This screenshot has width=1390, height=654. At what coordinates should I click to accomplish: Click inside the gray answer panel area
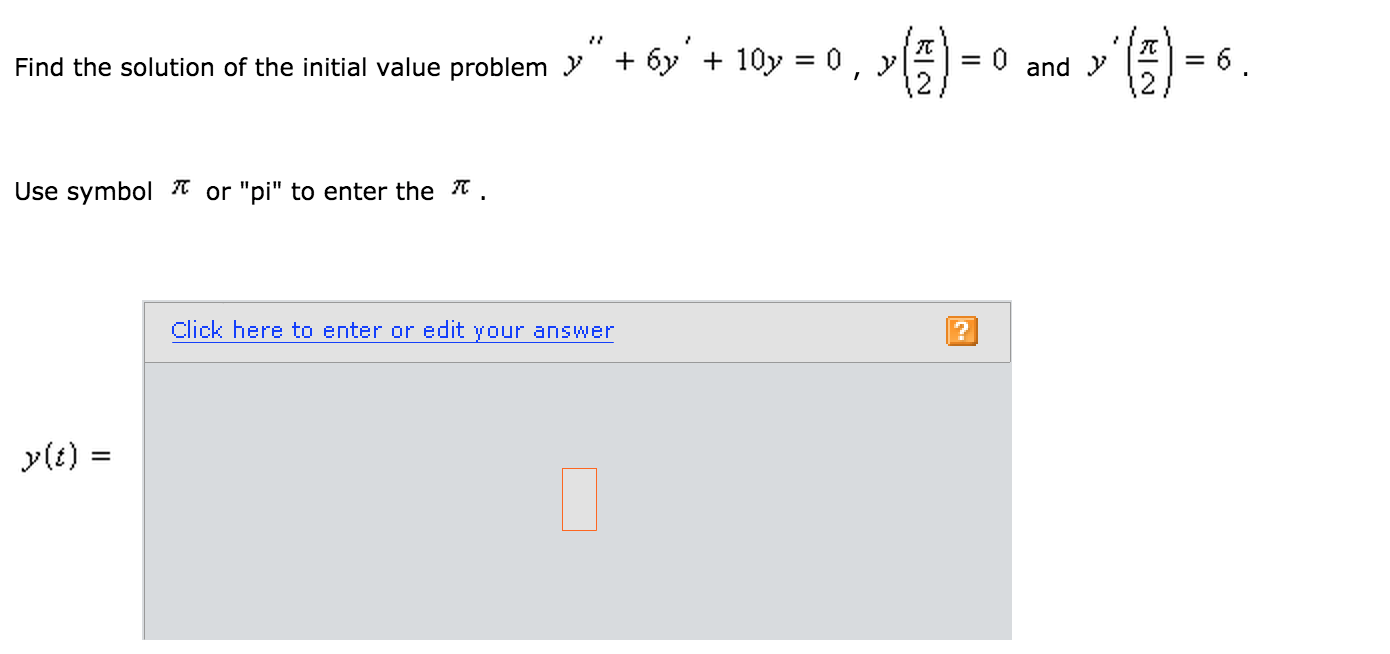(400, 500)
